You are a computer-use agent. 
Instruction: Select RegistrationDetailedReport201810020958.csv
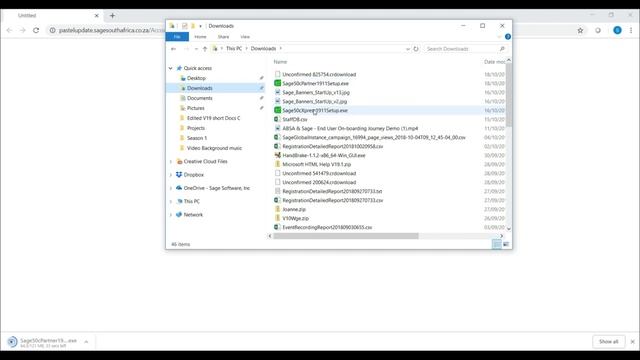point(333,146)
